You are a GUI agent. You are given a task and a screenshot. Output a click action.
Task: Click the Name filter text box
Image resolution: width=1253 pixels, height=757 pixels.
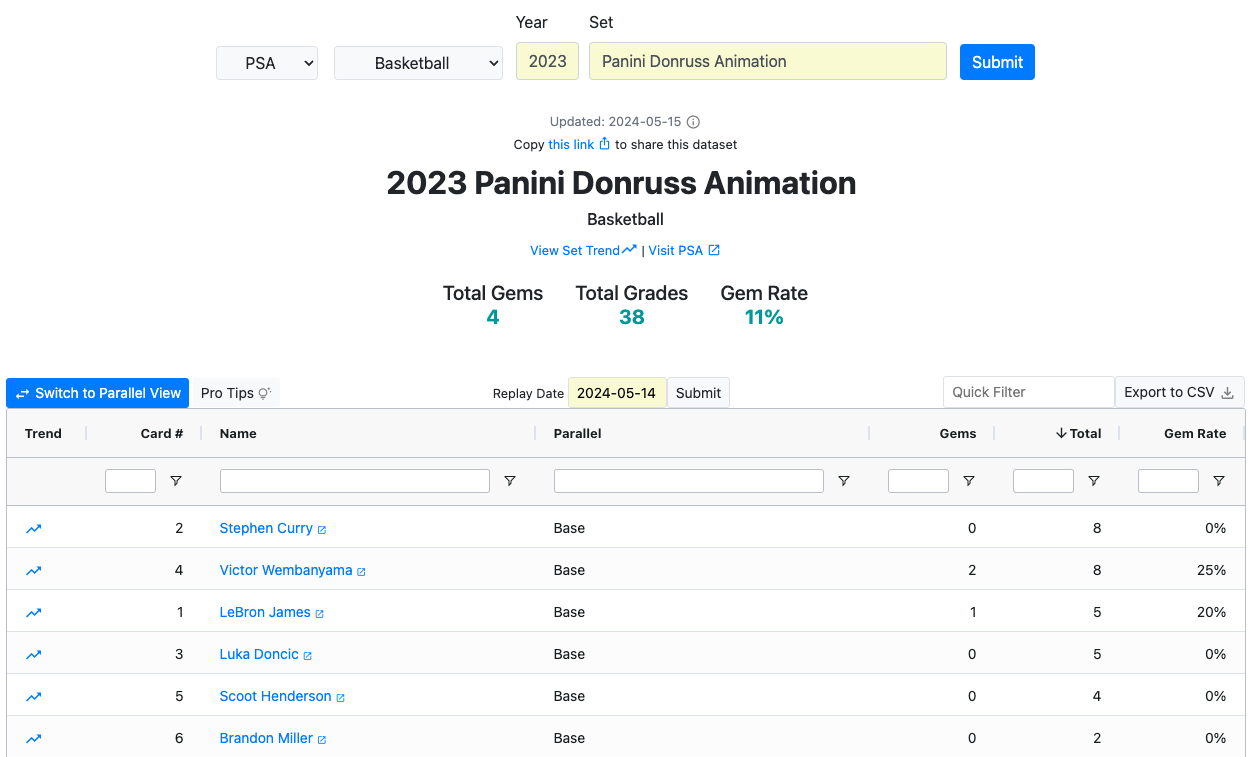tap(355, 481)
